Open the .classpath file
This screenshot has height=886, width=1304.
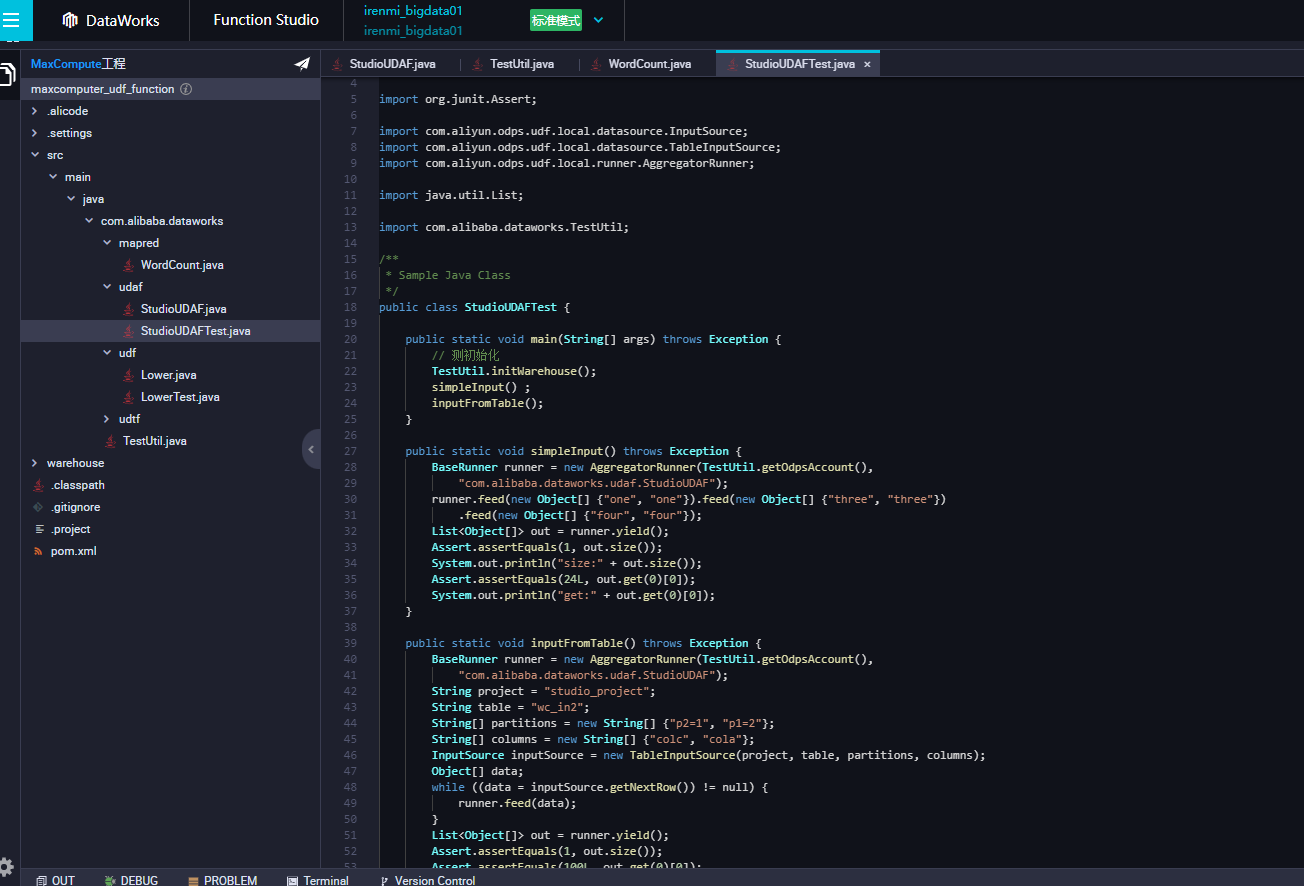click(x=77, y=485)
